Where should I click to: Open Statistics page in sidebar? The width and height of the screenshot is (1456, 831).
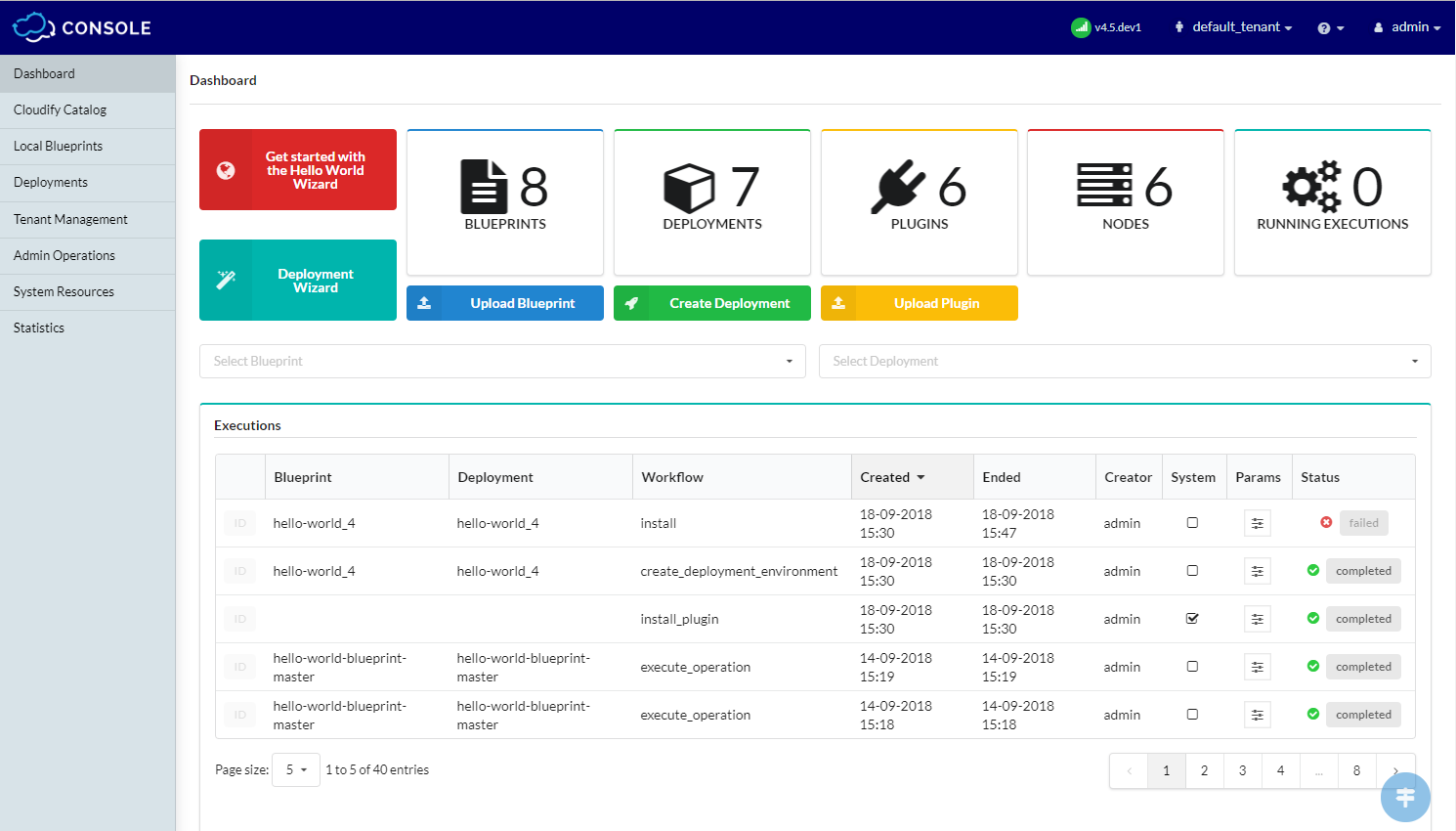(x=88, y=328)
